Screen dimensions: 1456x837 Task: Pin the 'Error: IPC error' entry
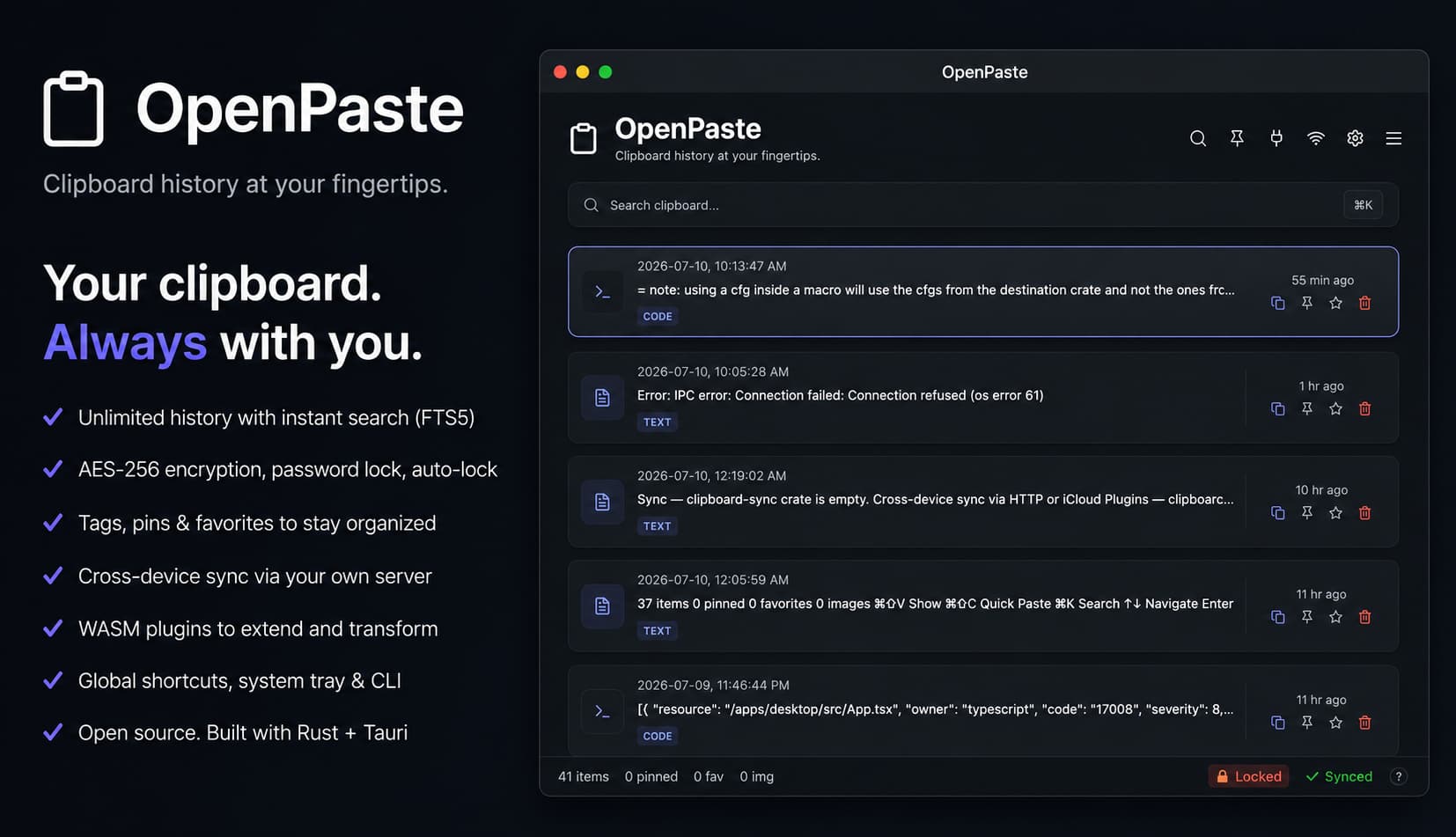point(1306,408)
